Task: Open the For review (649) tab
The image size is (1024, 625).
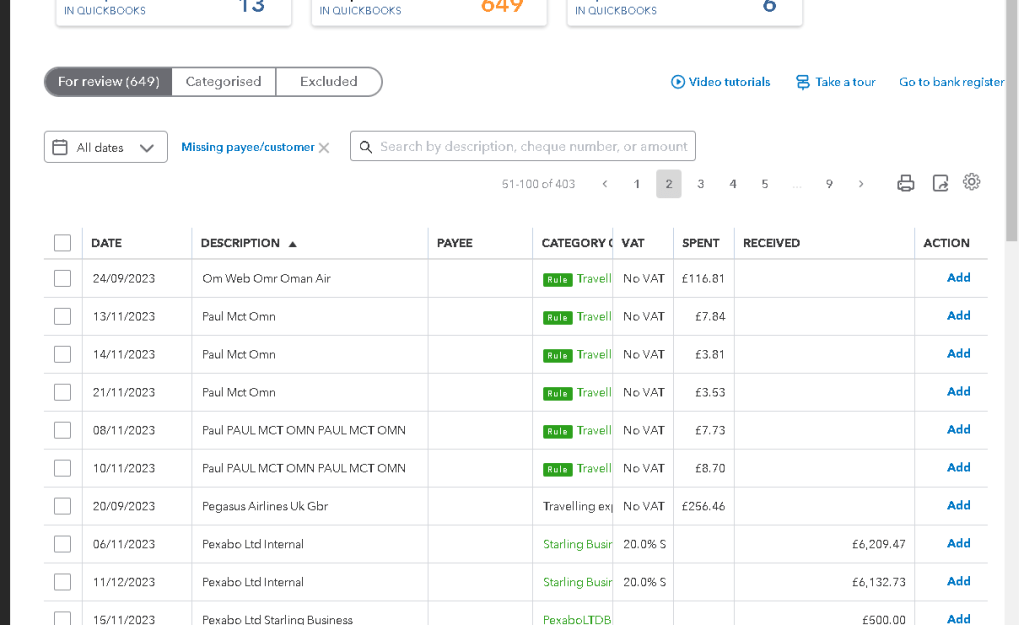Action: coord(108,82)
